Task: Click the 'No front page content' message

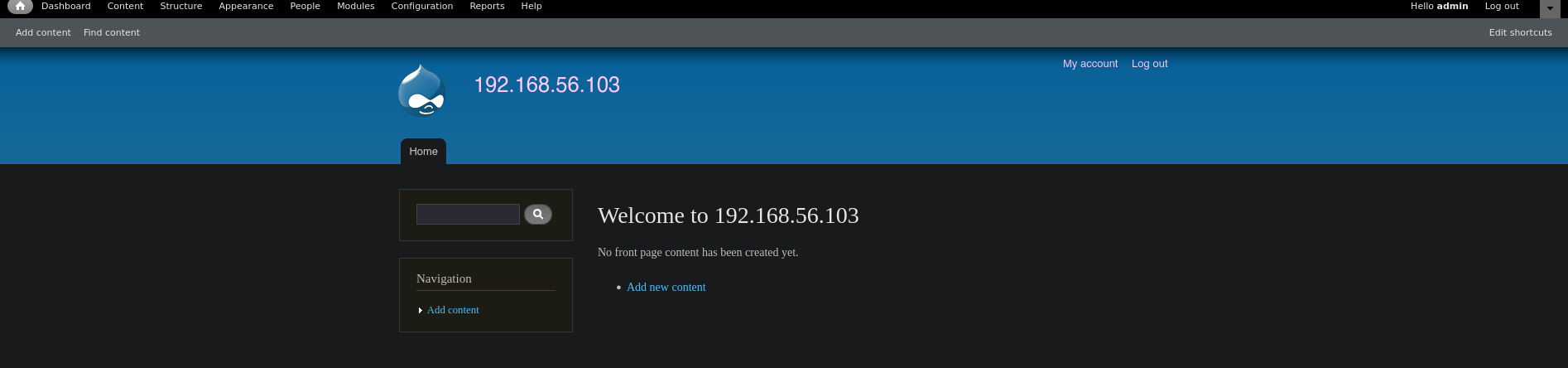Action: [698, 252]
